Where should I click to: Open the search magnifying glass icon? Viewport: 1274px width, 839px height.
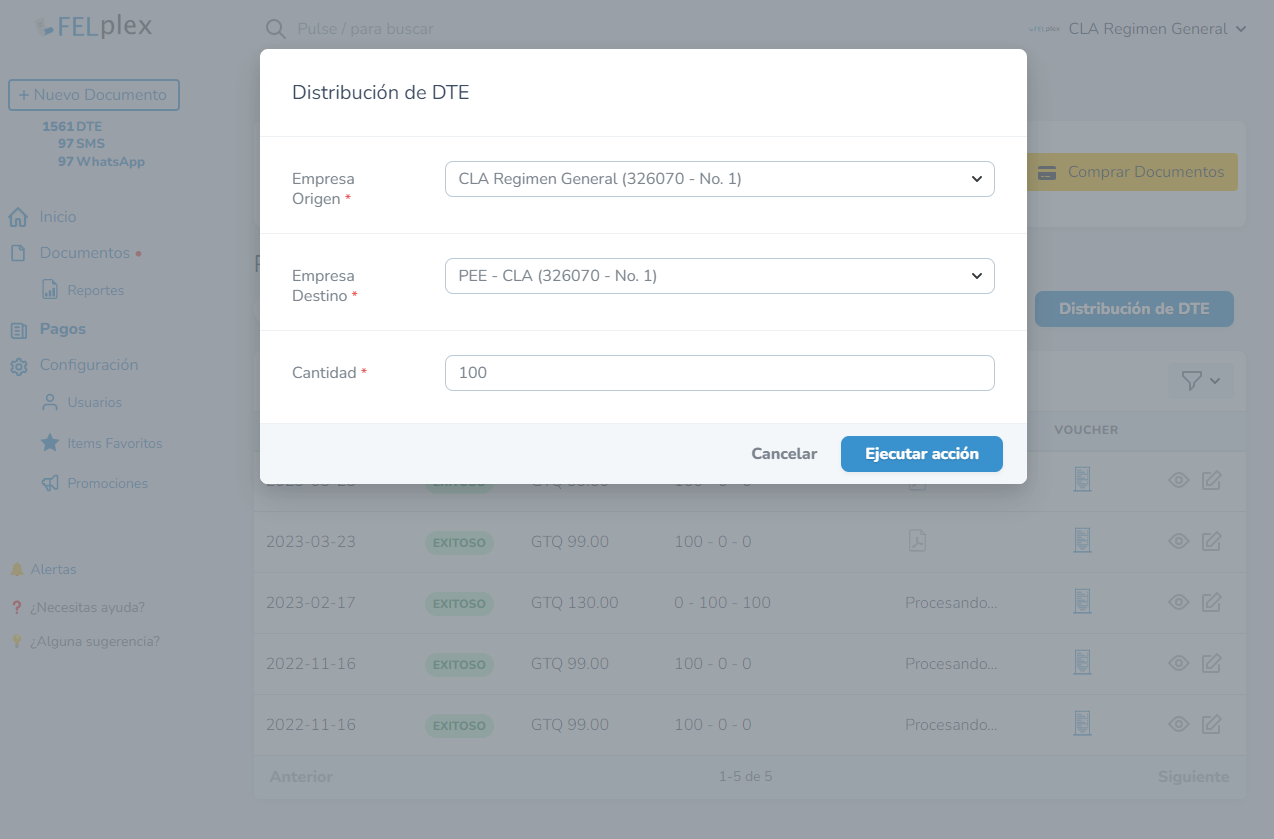[x=275, y=29]
